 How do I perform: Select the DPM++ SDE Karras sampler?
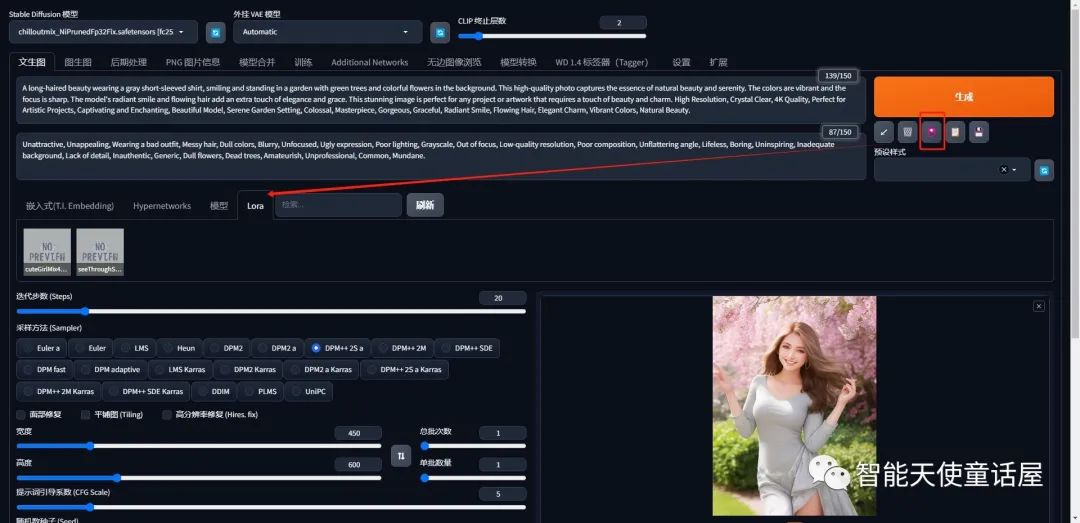[x=147, y=391]
